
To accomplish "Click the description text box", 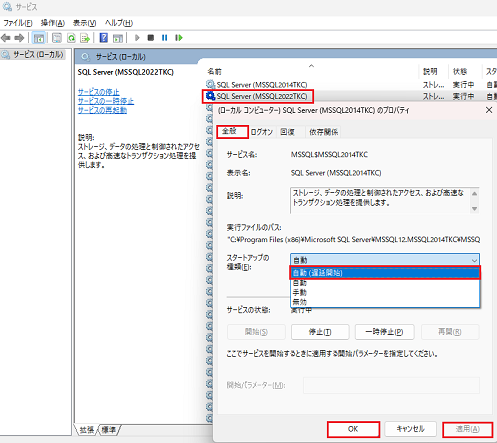I will click(x=385, y=200).
